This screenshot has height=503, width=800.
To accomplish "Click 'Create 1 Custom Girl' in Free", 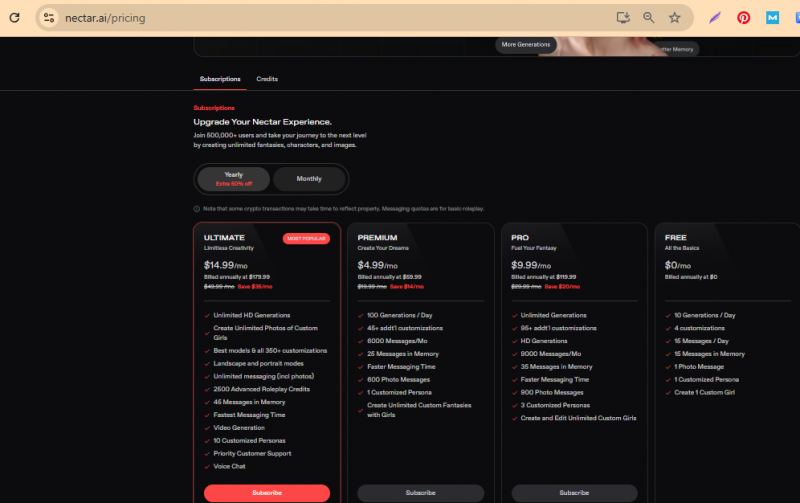I will [705, 393].
